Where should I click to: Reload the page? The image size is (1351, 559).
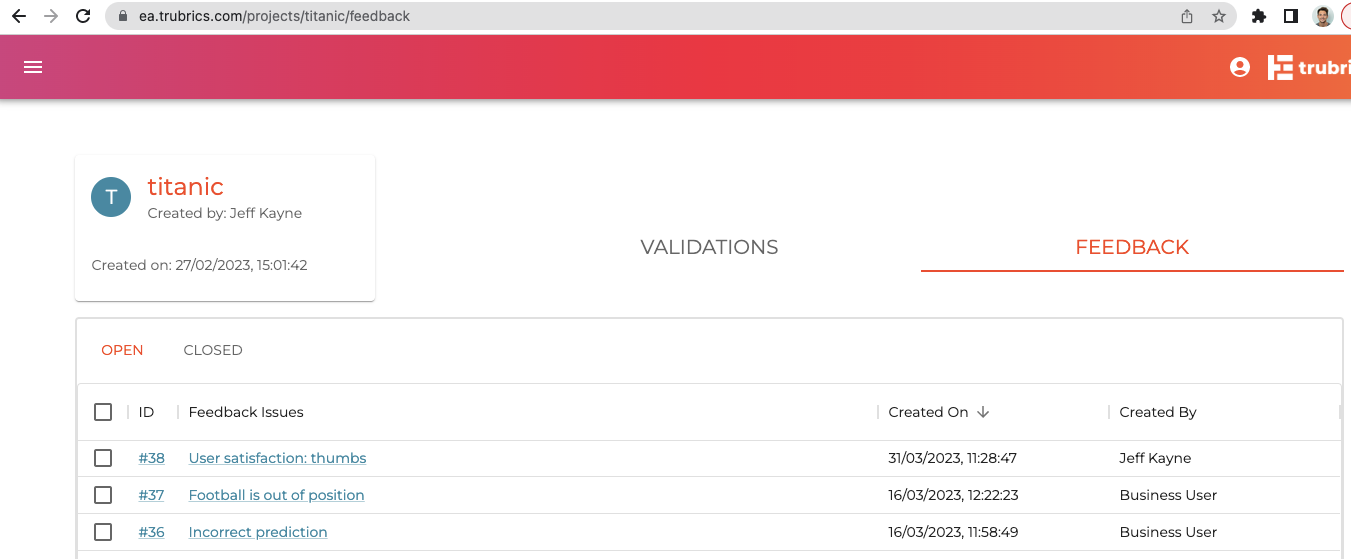pos(83,16)
